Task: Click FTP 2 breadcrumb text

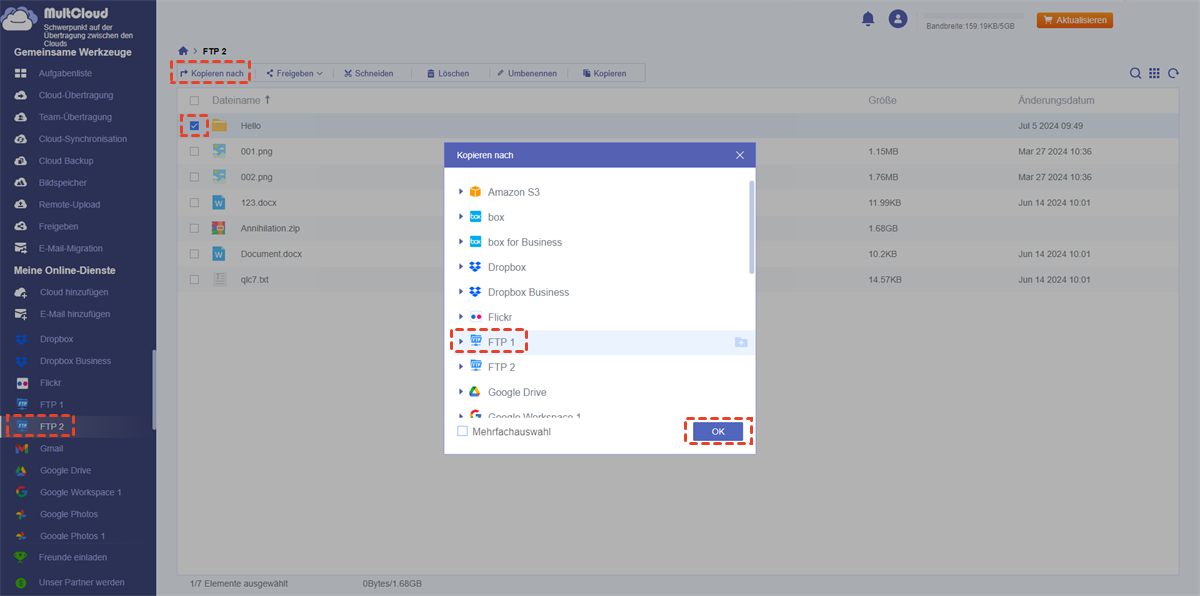Action: click(215, 50)
